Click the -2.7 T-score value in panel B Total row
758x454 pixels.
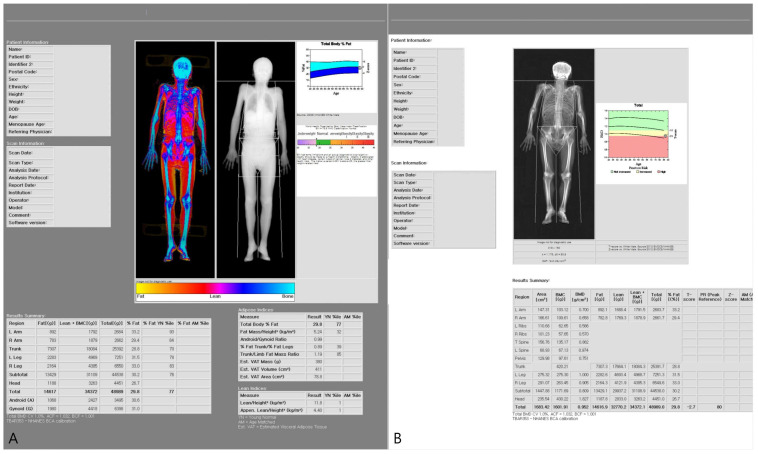[x=691, y=407]
